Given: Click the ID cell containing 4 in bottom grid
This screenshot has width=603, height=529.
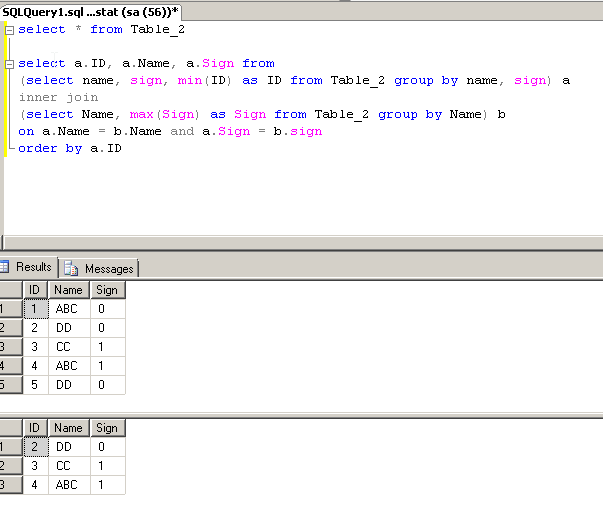Looking at the screenshot, I should [x=35, y=485].
